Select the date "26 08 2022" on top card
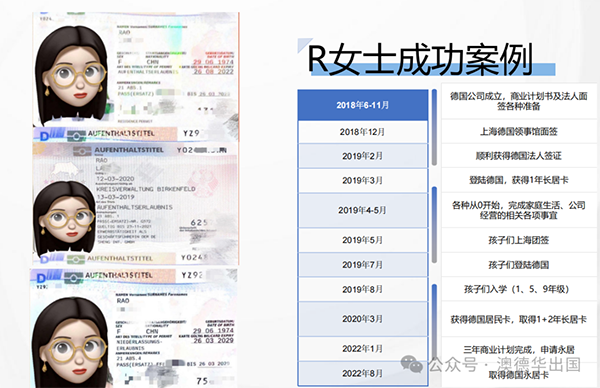 [x=213, y=72]
